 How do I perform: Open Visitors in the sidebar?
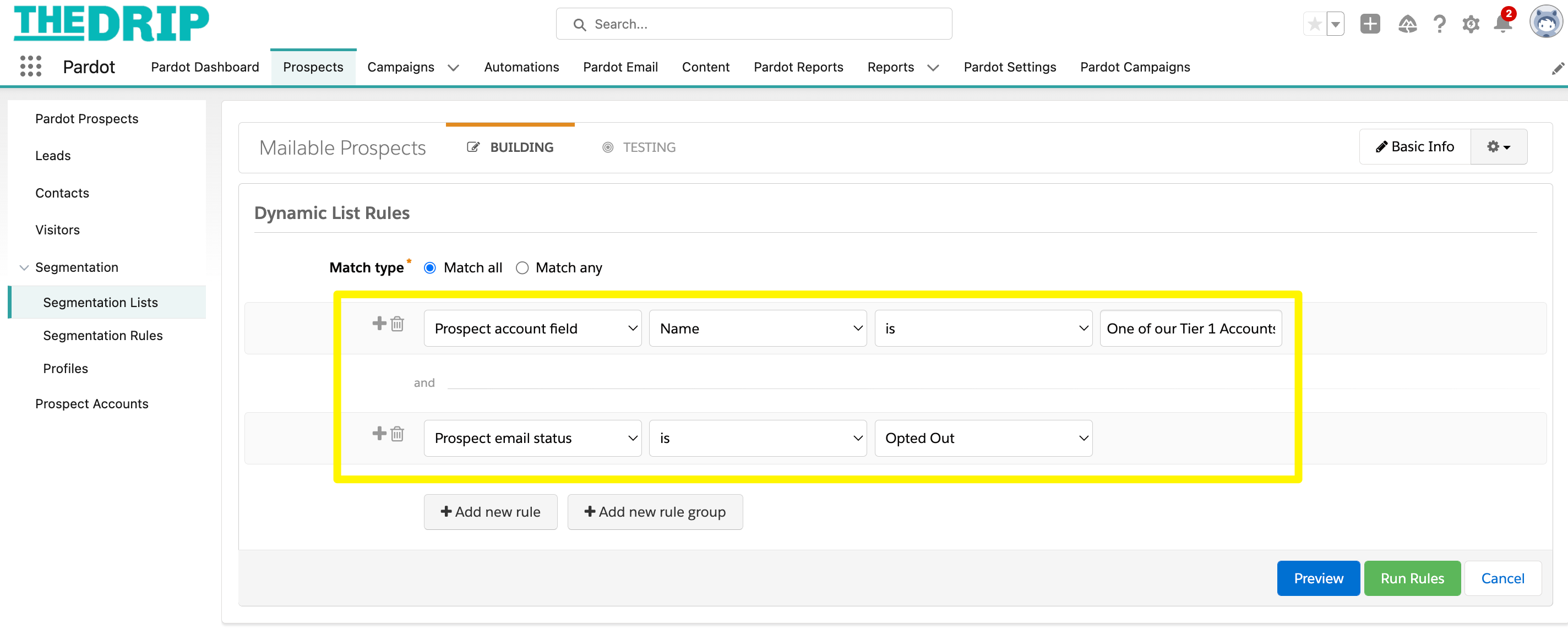pyautogui.click(x=57, y=230)
